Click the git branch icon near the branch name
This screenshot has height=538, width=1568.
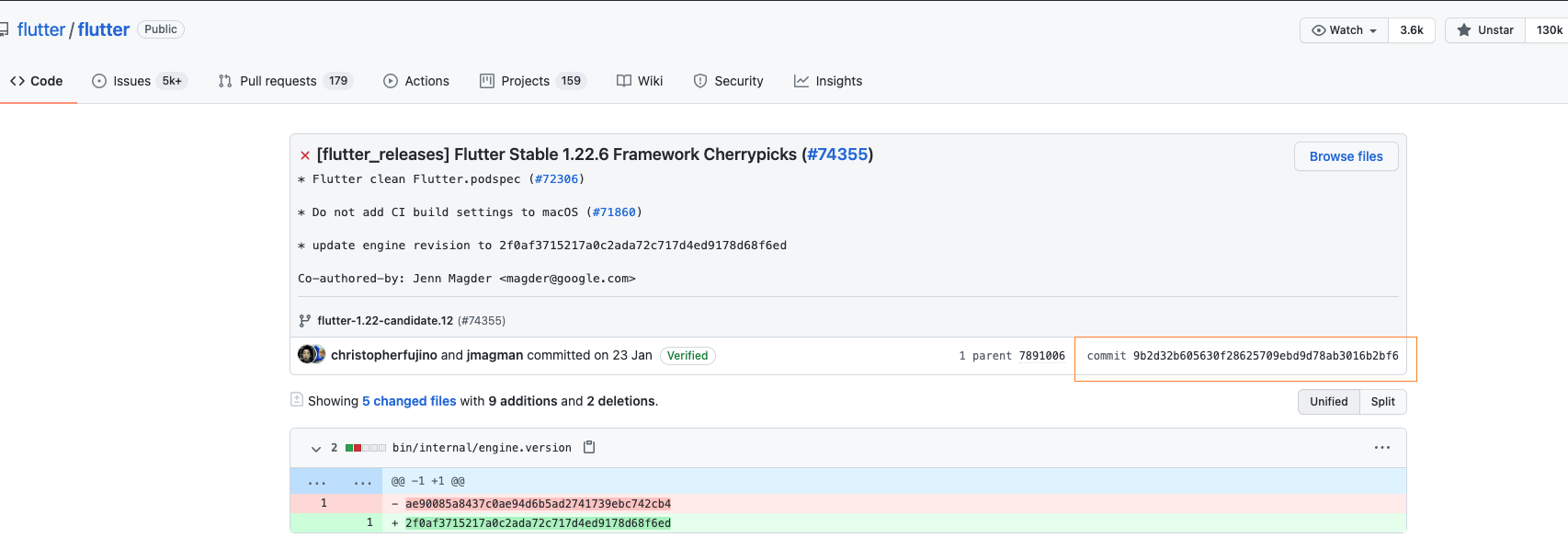tap(305, 321)
